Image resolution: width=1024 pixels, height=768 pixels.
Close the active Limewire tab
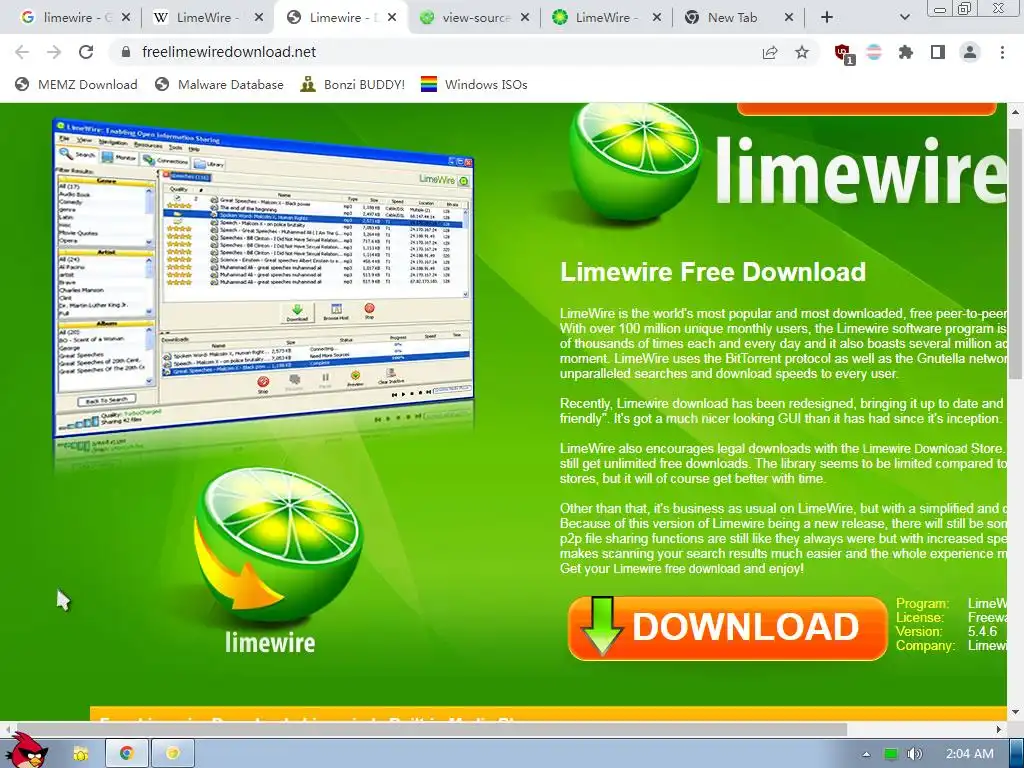[x=392, y=18]
